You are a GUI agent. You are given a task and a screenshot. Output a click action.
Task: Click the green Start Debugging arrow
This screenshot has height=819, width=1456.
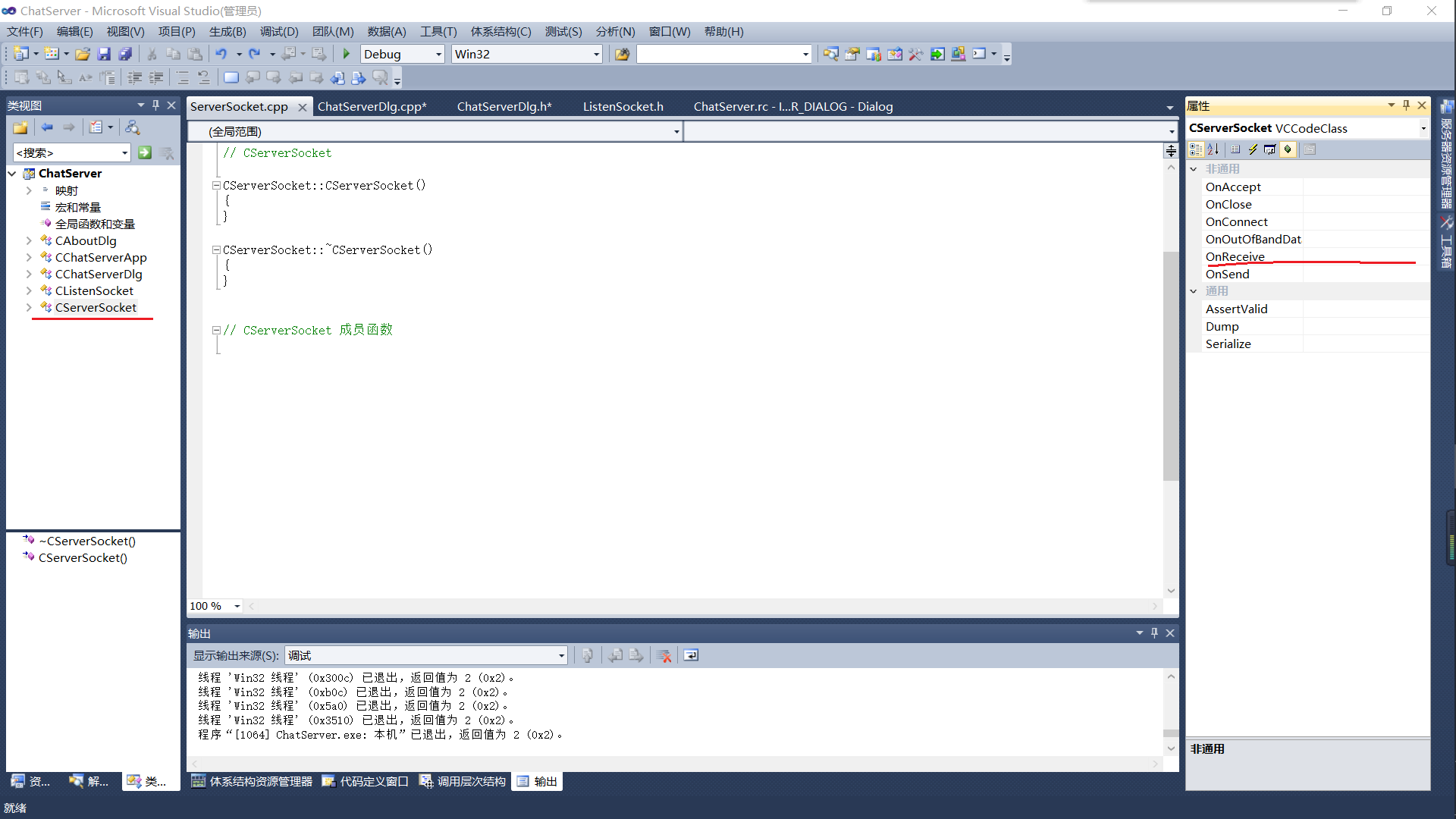tap(347, 54)
